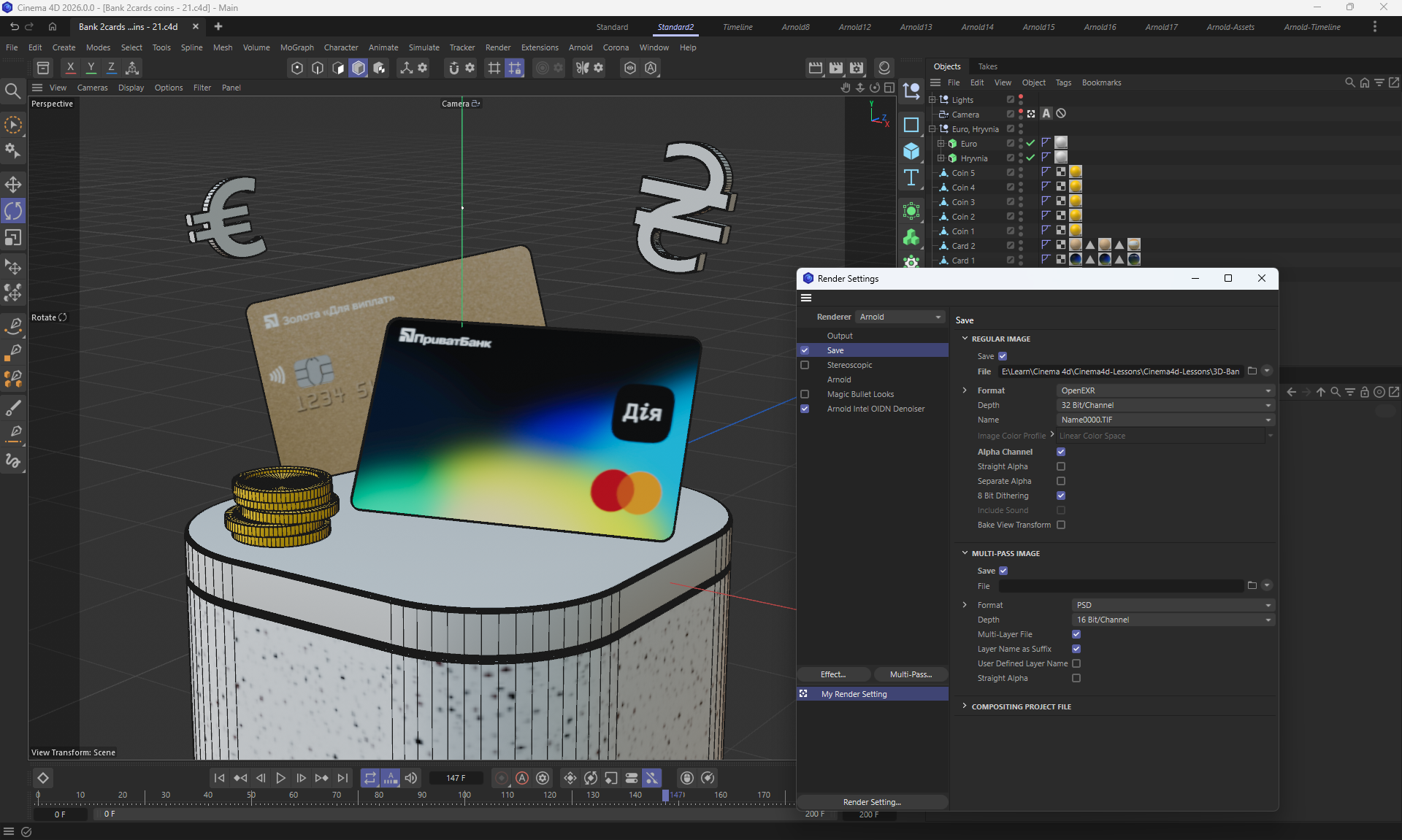Switch to the Takes tab

[987, 66]
